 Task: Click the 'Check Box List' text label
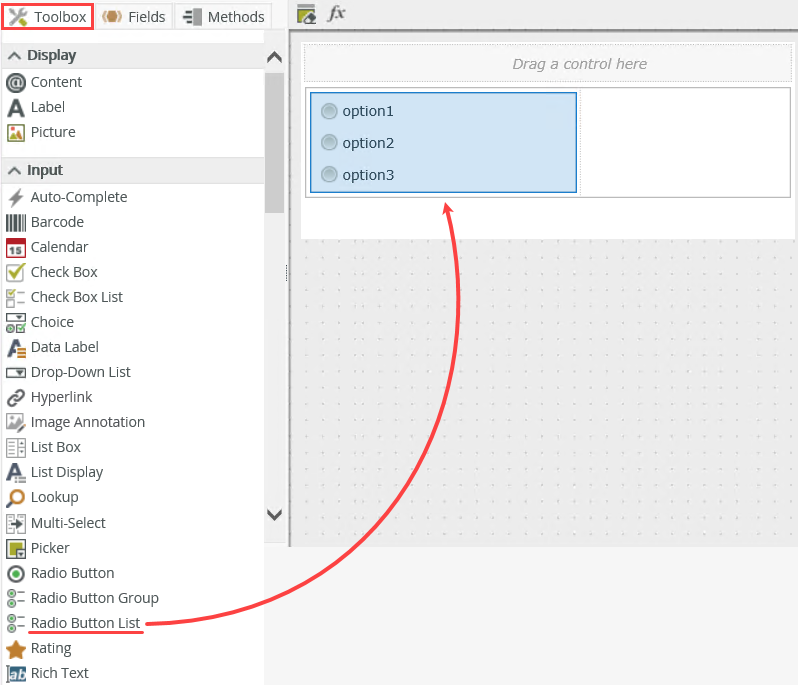click(77, 297)
